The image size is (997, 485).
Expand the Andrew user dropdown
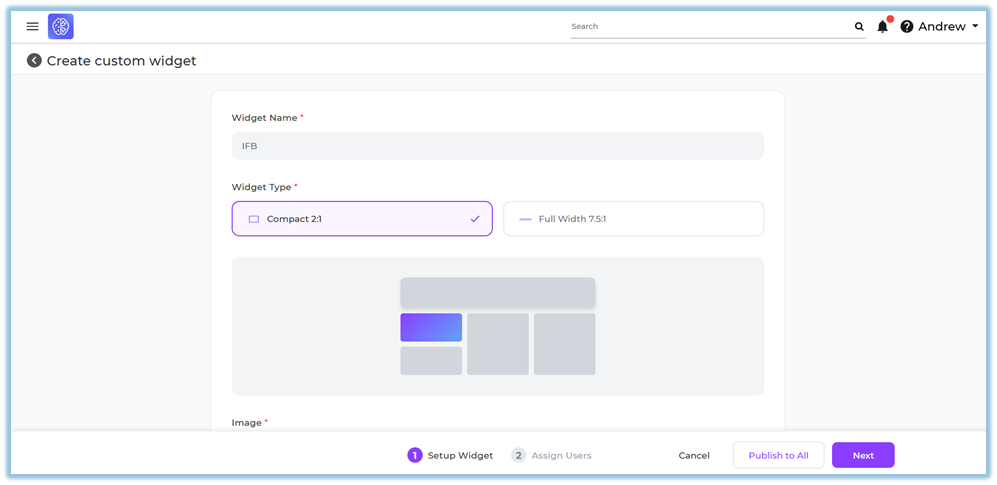click(x=942, y=27)
